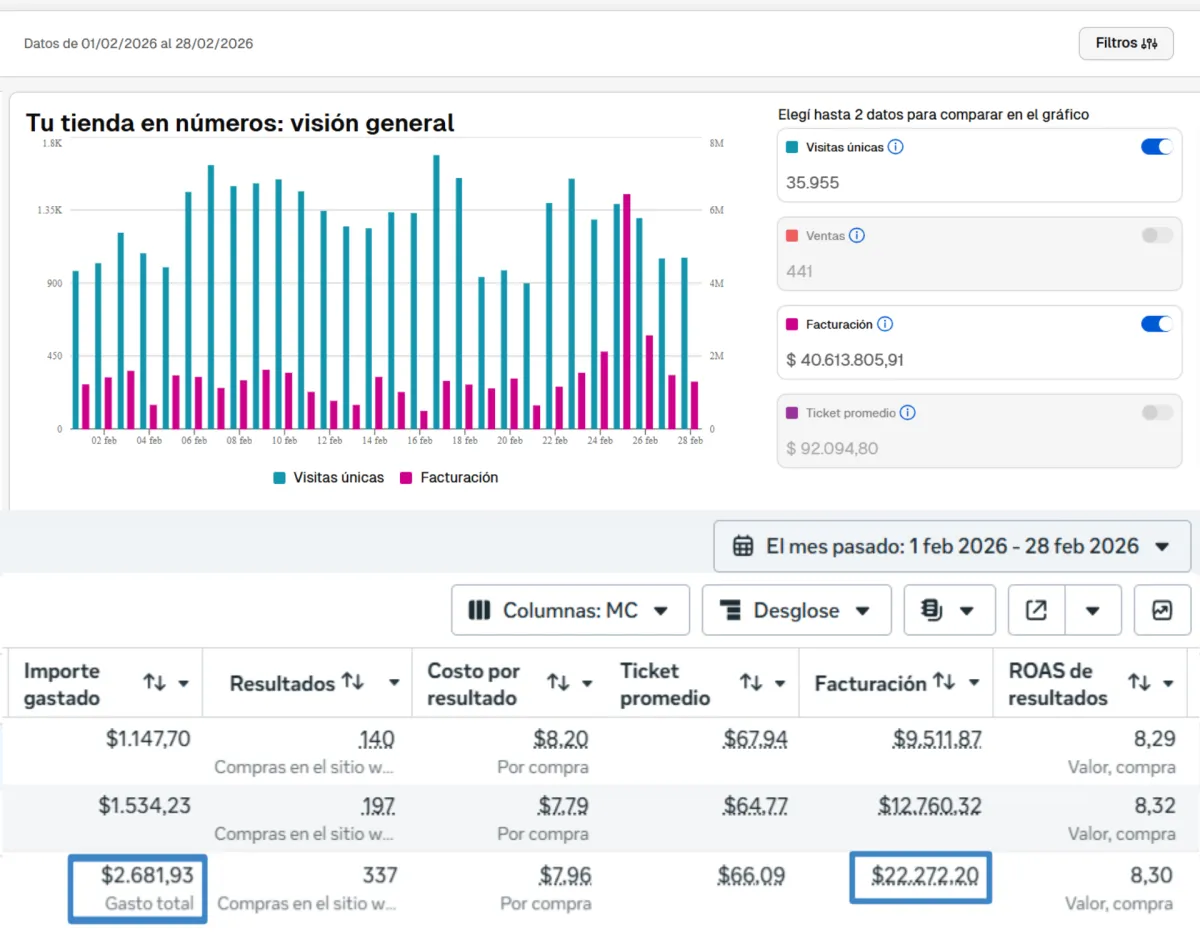1200x937 pixels.
Task: Click the tallest Facturación bar on 25 feb
Action: point(626,310)
